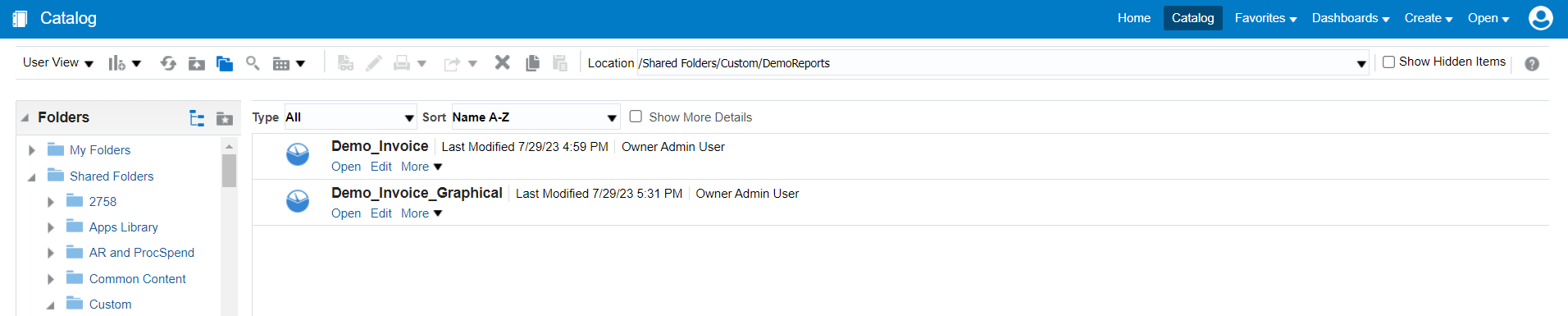Open the Type All dropdown
The image size is (1568, 316).
(350, 117)
